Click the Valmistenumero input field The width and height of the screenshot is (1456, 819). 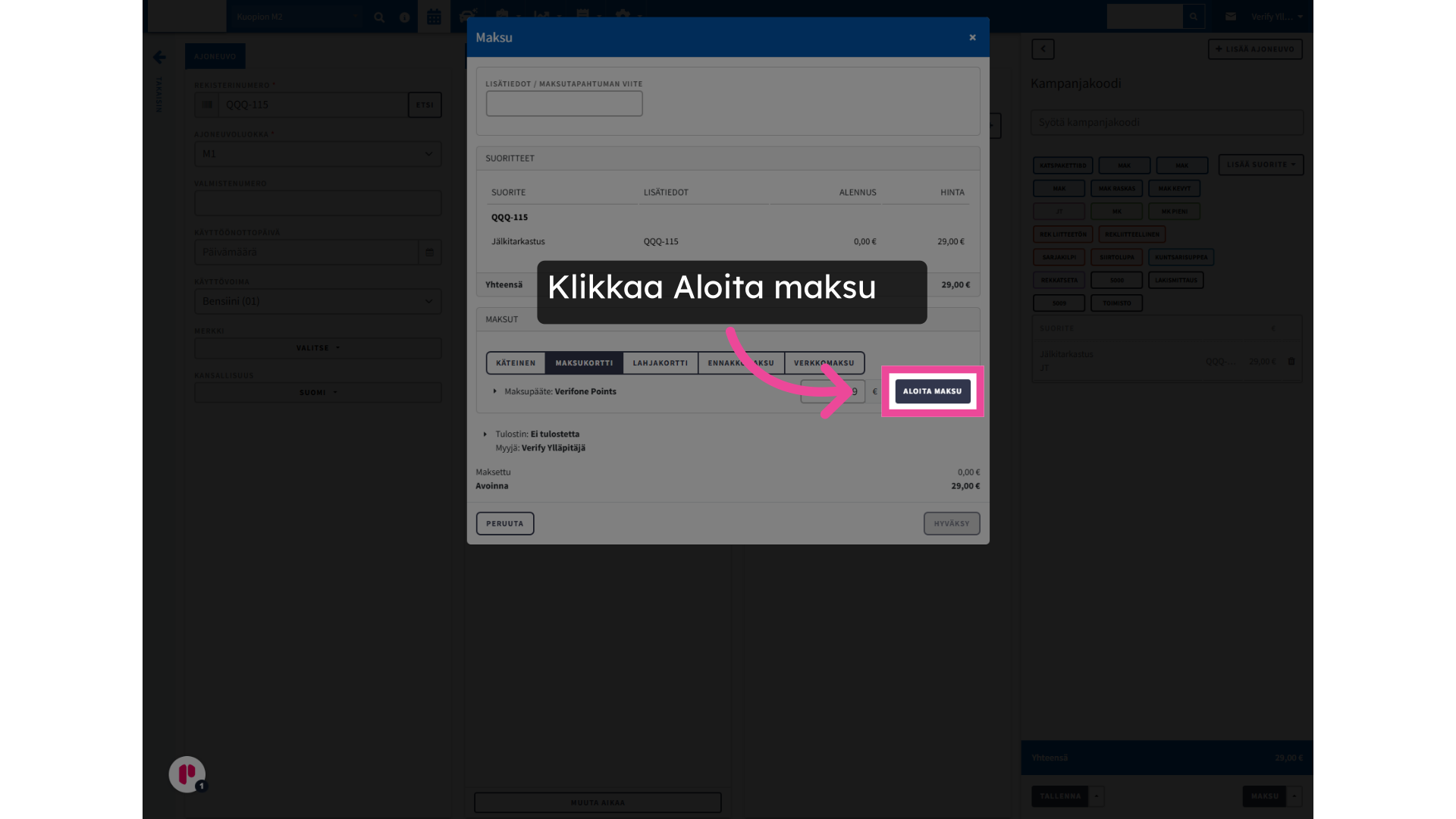coord(318,203)
